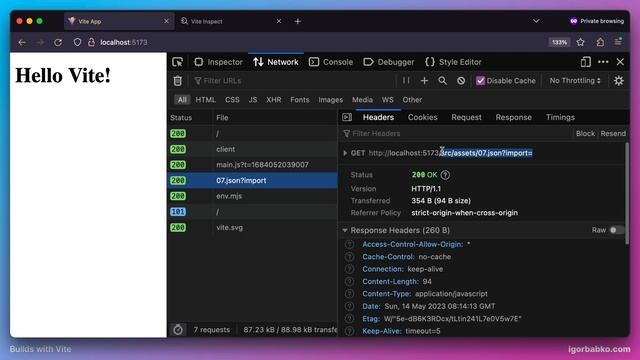Click the performance analysis stopwatch icon
This screenshot has height=360, width=640.
point(178,329)
